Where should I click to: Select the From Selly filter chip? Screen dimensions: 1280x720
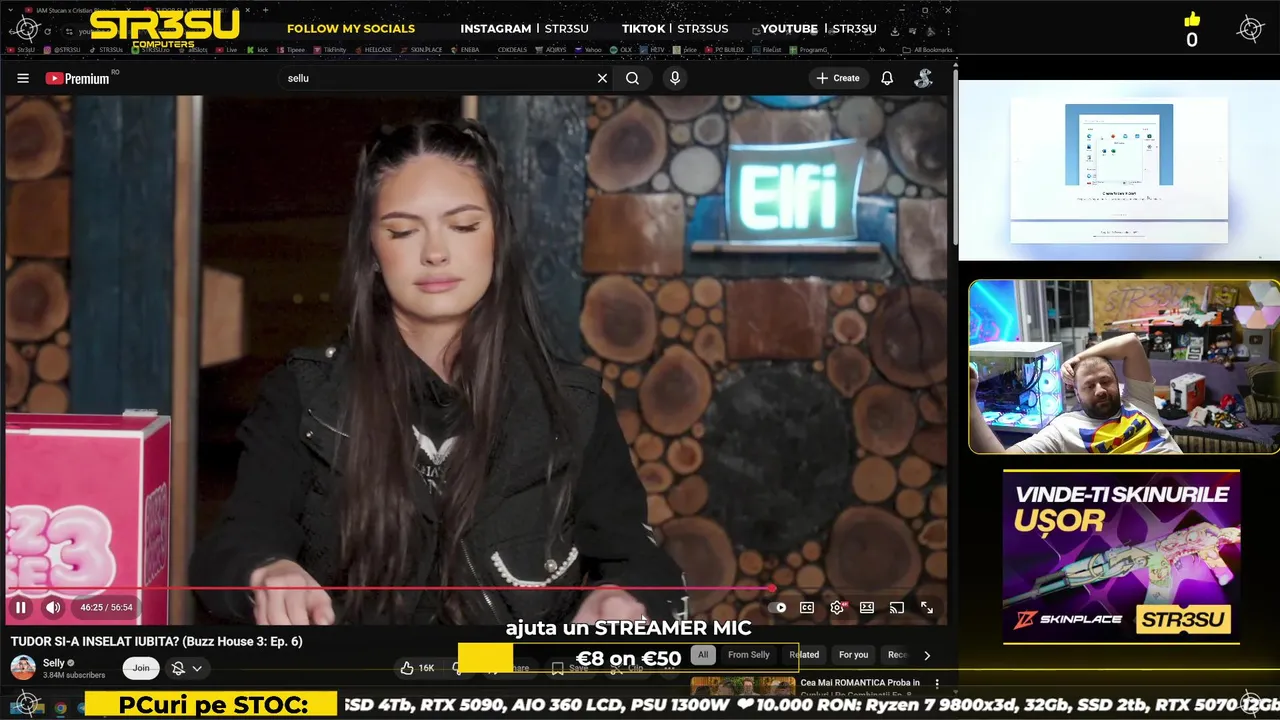click(749, 655)
